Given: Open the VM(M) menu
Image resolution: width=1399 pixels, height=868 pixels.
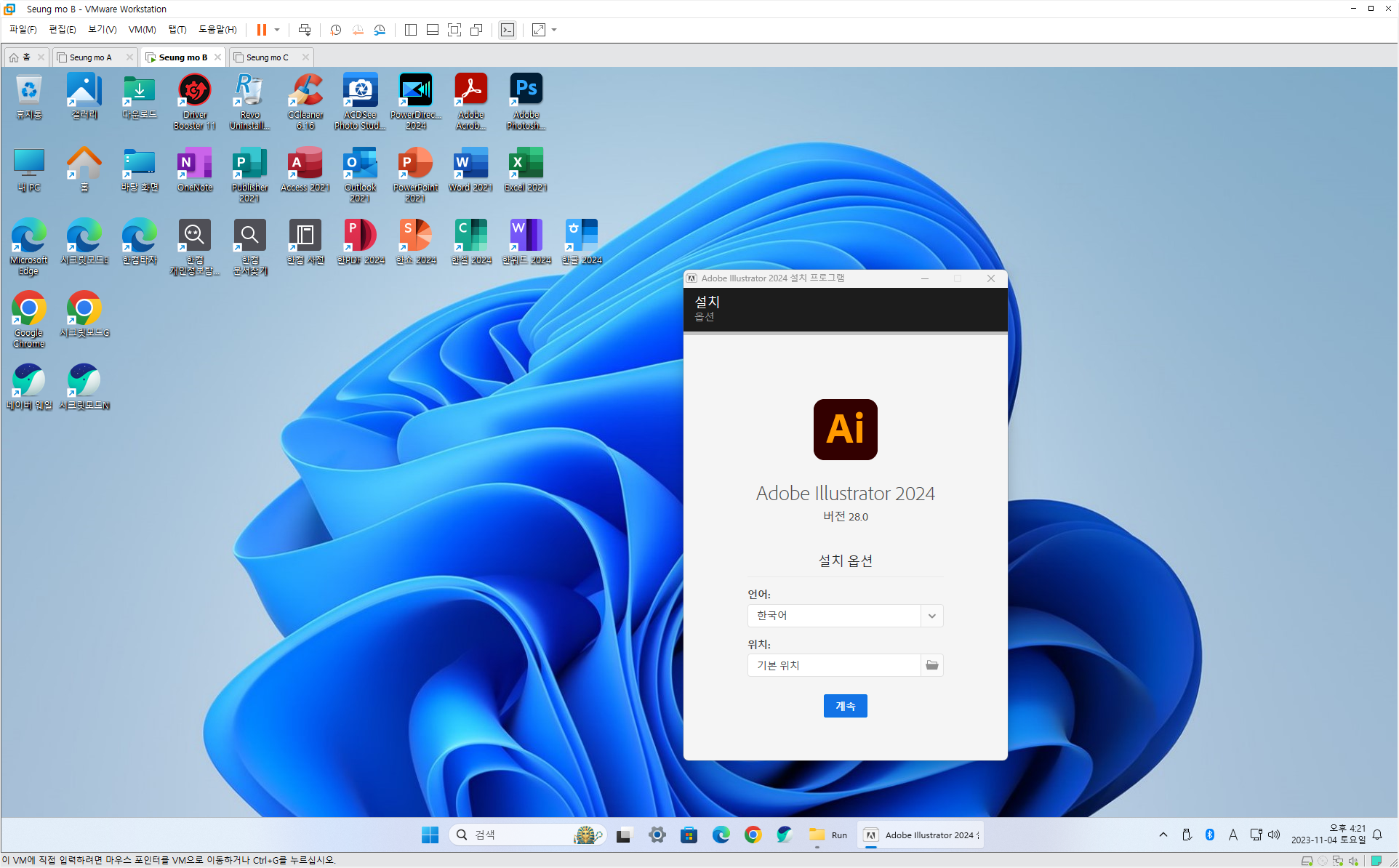Looking at the screenshot, I should pyautogui.click(x=142, y=30).
